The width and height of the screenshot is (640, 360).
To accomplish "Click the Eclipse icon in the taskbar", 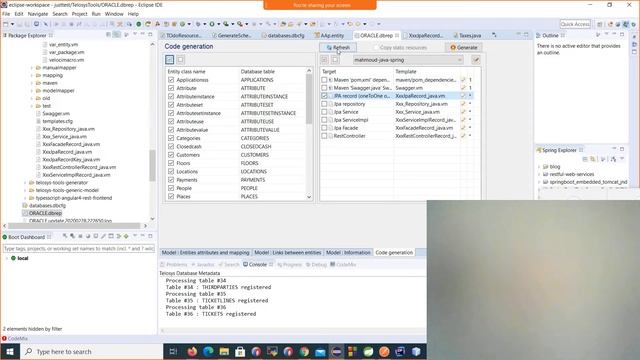I will 336,351.
